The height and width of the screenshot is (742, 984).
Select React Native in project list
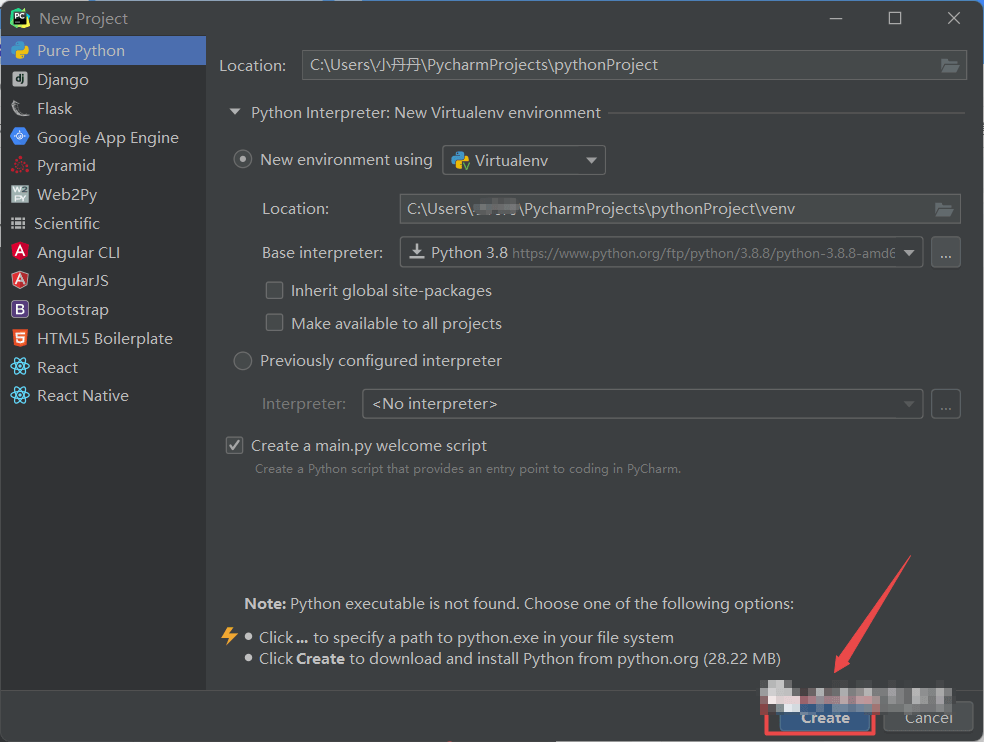[x=82, y=396]
